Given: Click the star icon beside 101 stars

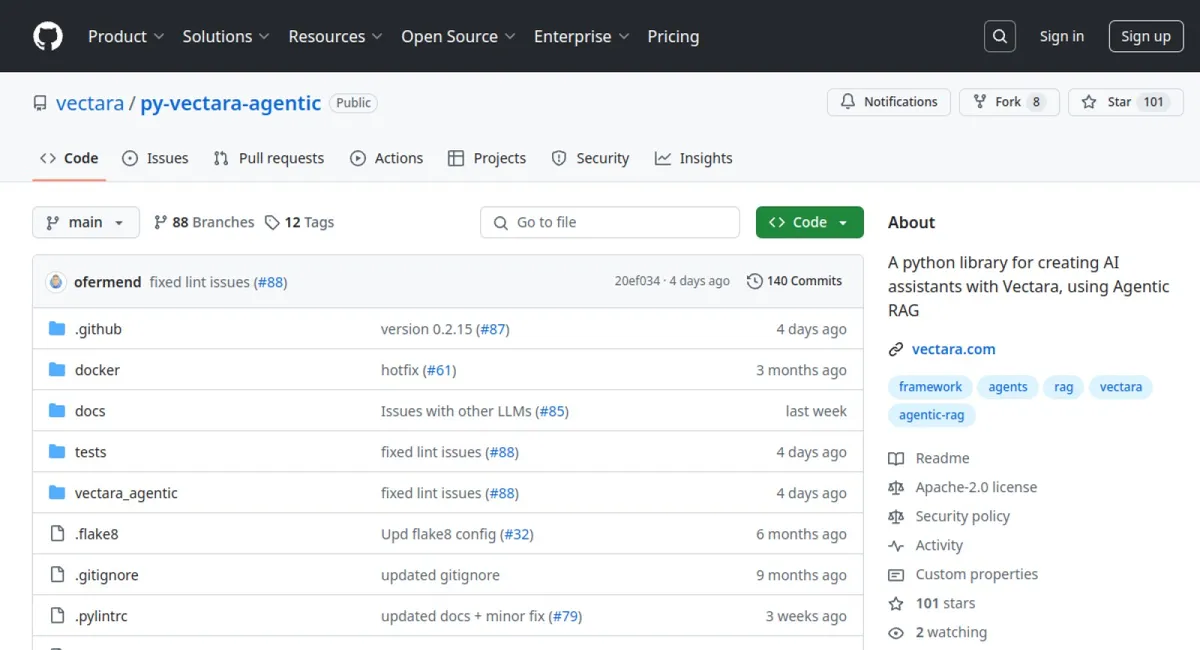Looking at the screenshot, I should coord(896,603).
